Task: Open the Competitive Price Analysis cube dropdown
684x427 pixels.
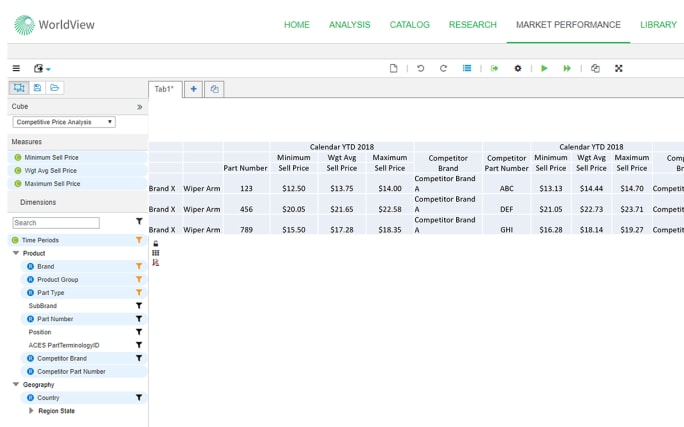Action: (64, 122)
